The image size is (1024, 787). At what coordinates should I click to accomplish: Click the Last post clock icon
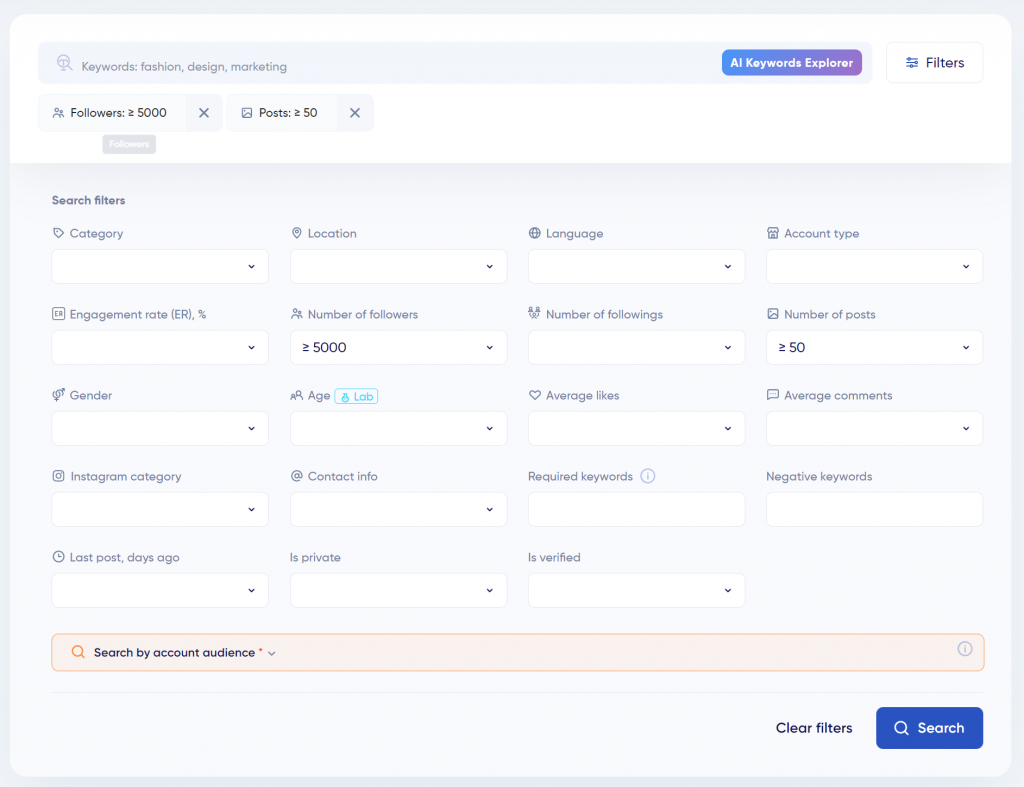[57, 557]
